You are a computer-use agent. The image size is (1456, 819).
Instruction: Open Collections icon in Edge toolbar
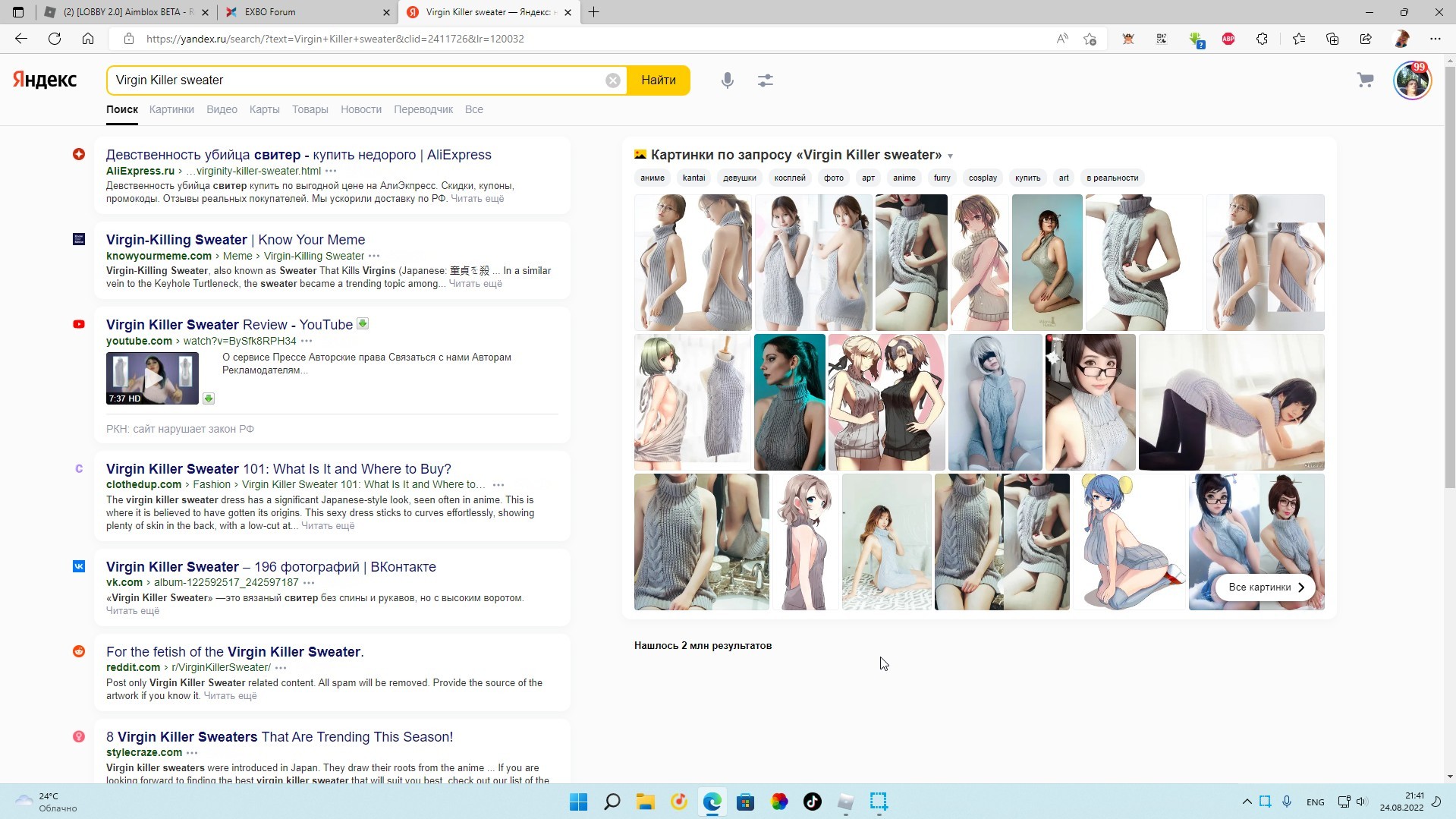pos(1332,39)
